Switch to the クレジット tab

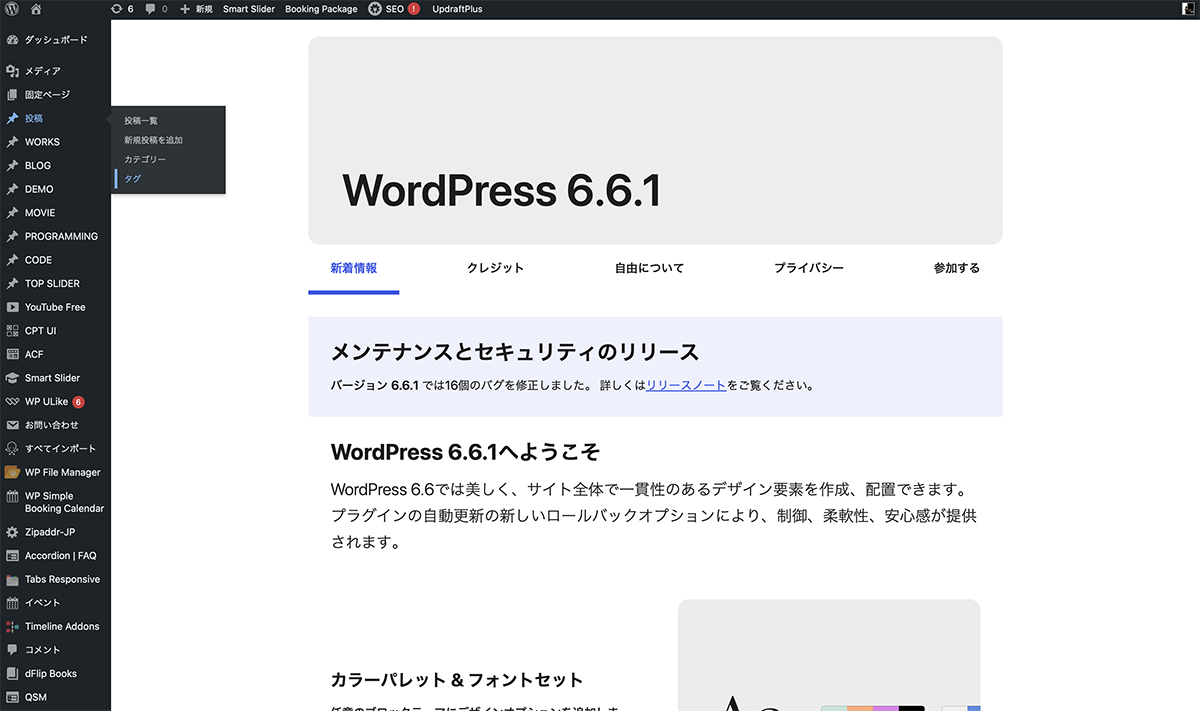[495, 268]
